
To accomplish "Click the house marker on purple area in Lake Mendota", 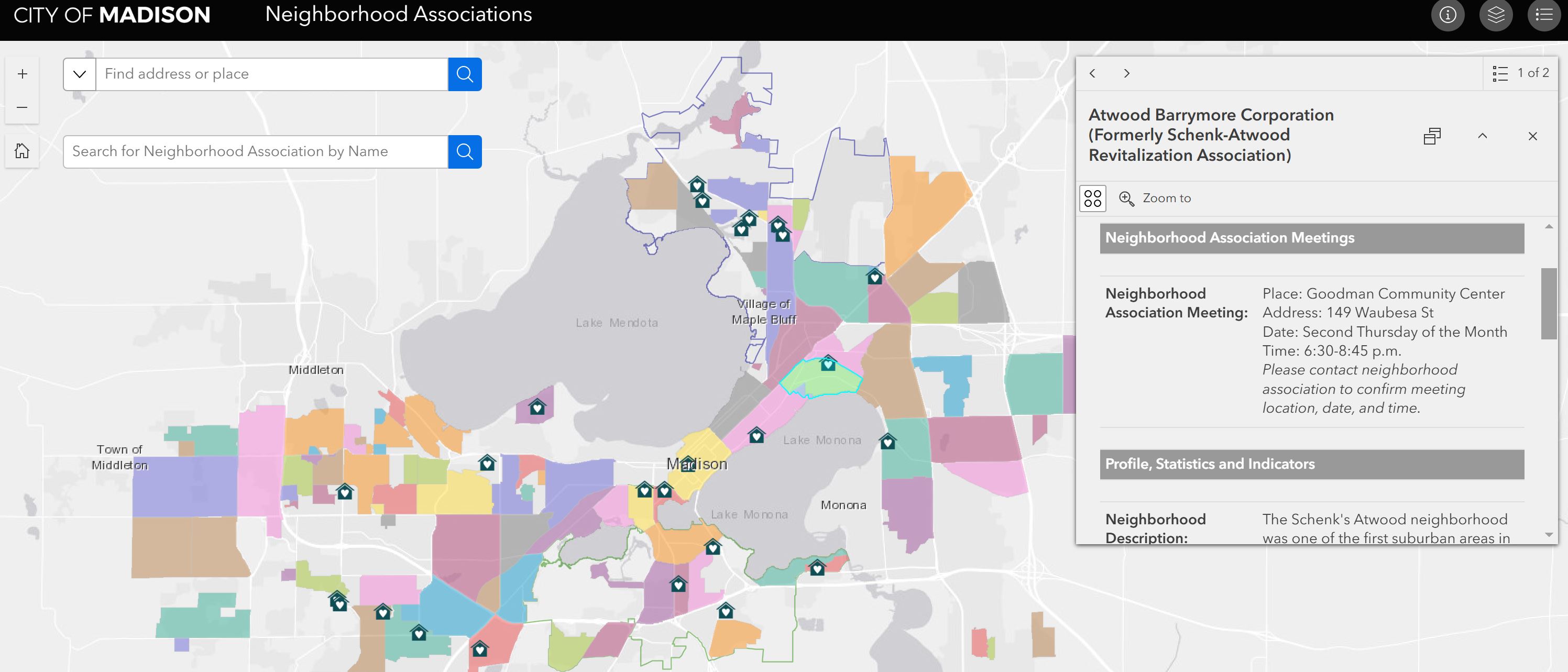I will 537,407.
